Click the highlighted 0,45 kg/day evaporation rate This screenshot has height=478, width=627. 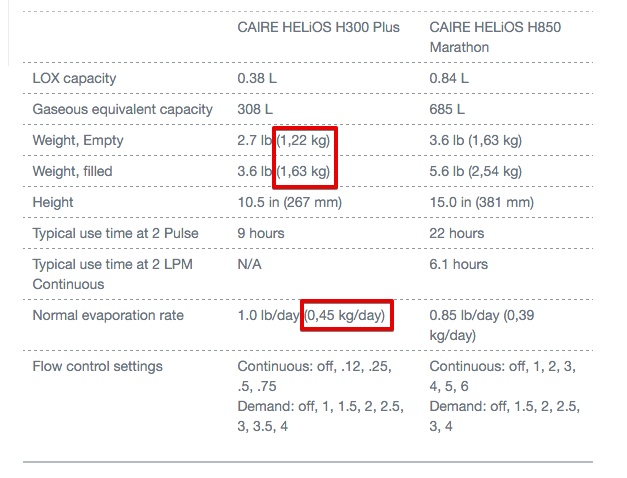point(347,316)
